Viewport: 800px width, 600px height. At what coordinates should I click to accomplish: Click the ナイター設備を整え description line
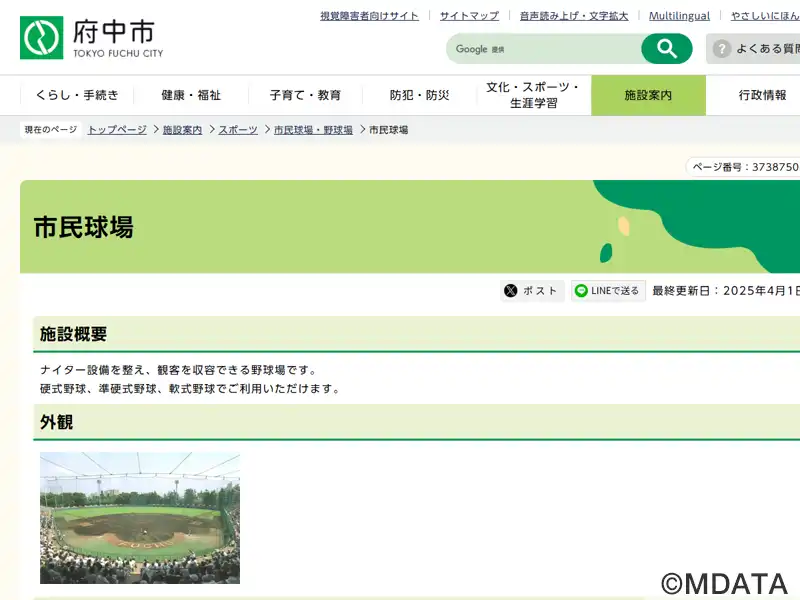click(180, 370)
